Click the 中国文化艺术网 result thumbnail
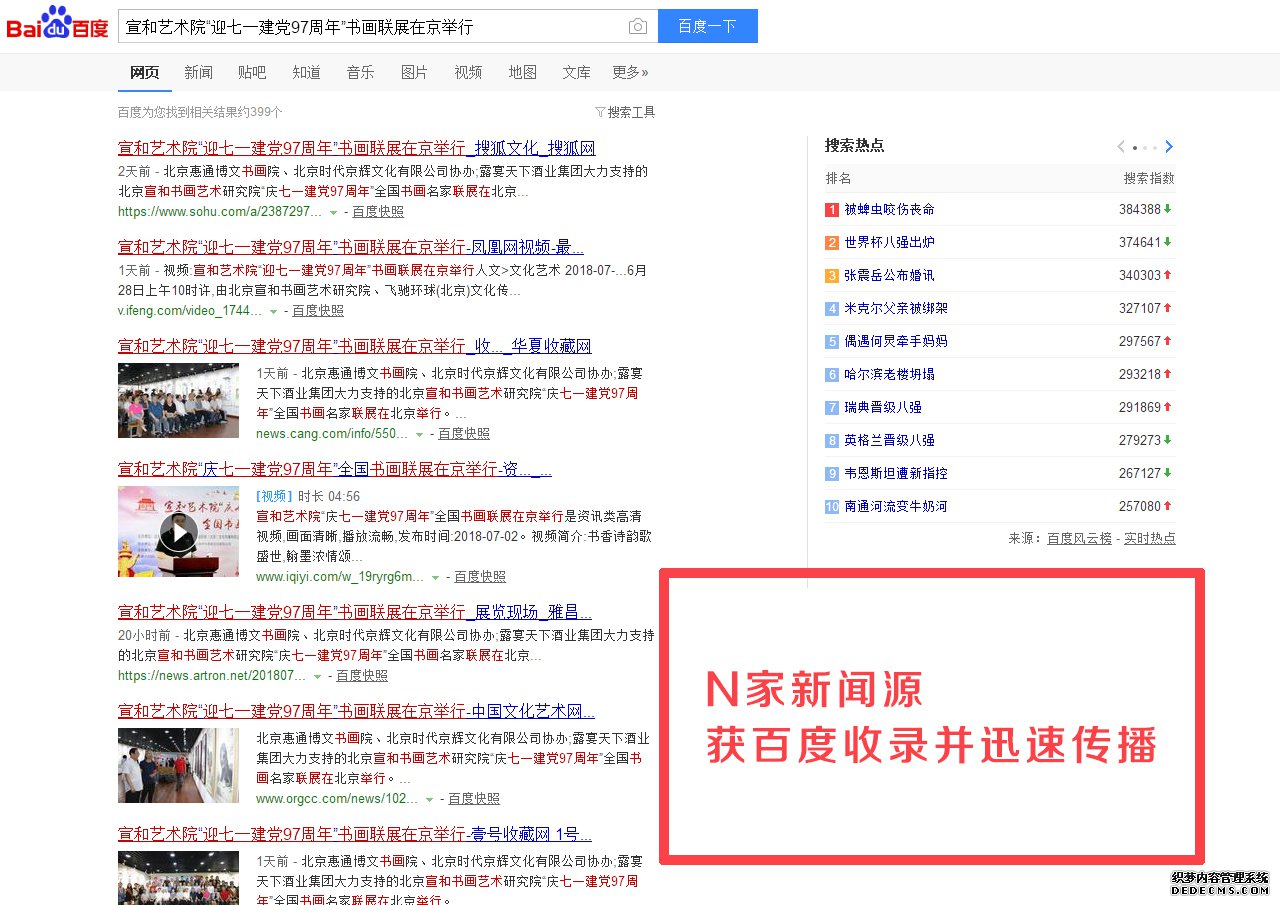1280x905 pixels. (x=178, y=765)
